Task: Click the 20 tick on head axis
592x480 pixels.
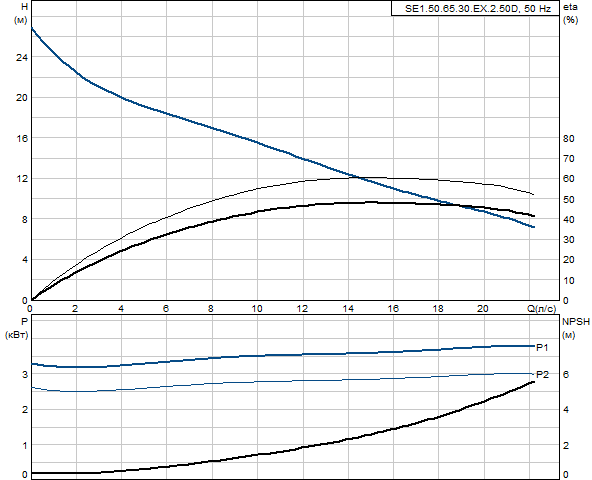Action: (x=22, y=98)
